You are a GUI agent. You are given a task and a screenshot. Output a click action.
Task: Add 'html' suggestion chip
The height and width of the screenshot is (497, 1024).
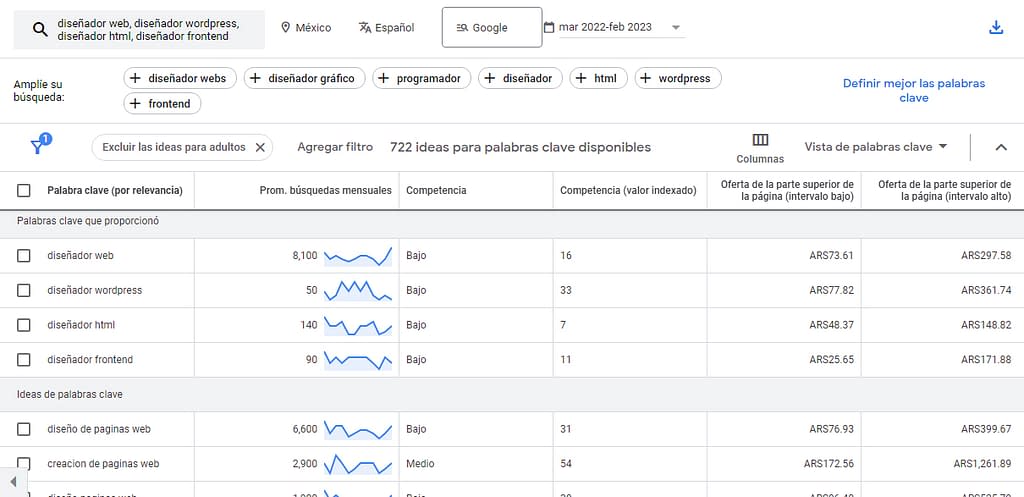(x=598, y=78)
